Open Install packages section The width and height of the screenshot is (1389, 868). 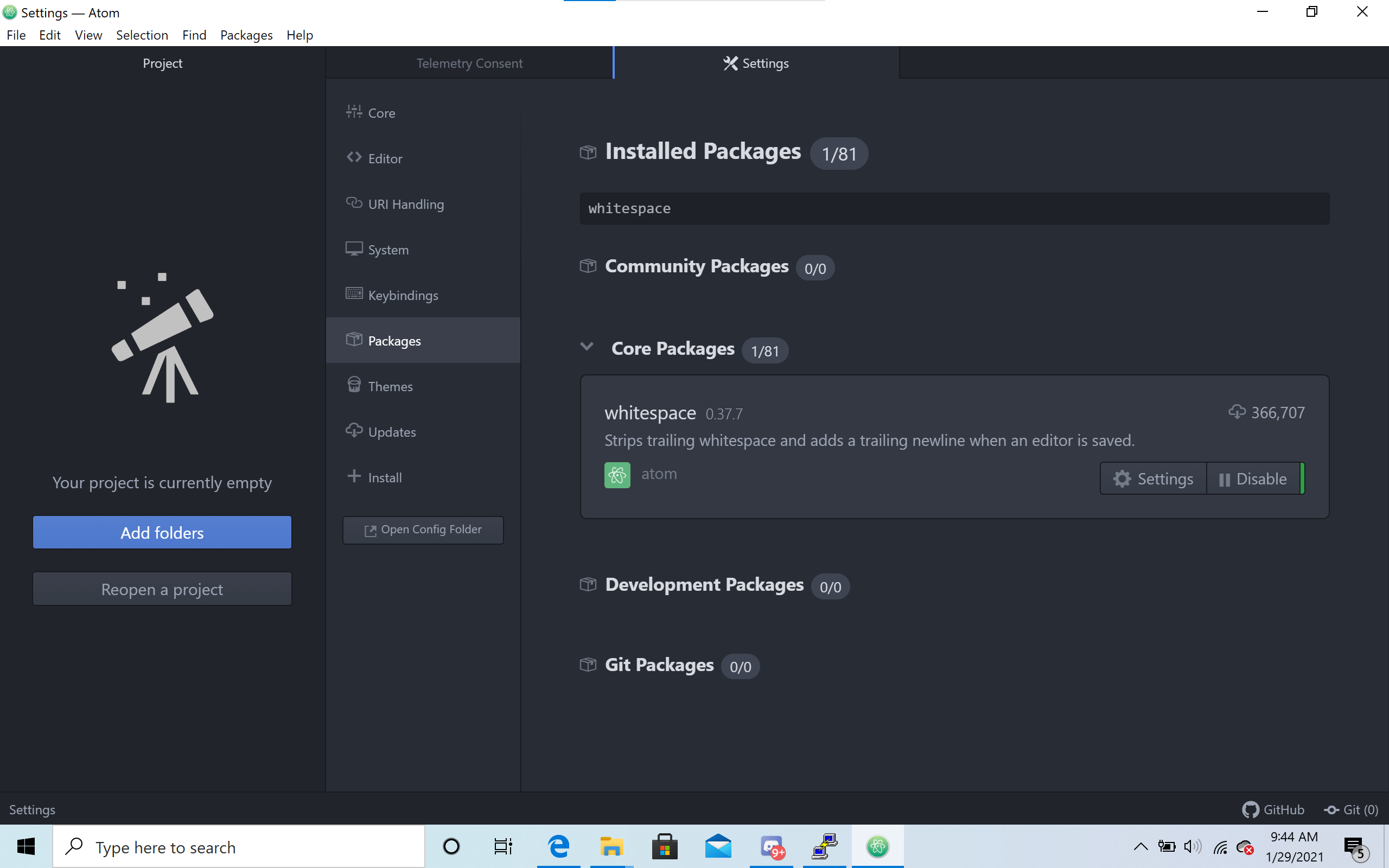[423, 477]
